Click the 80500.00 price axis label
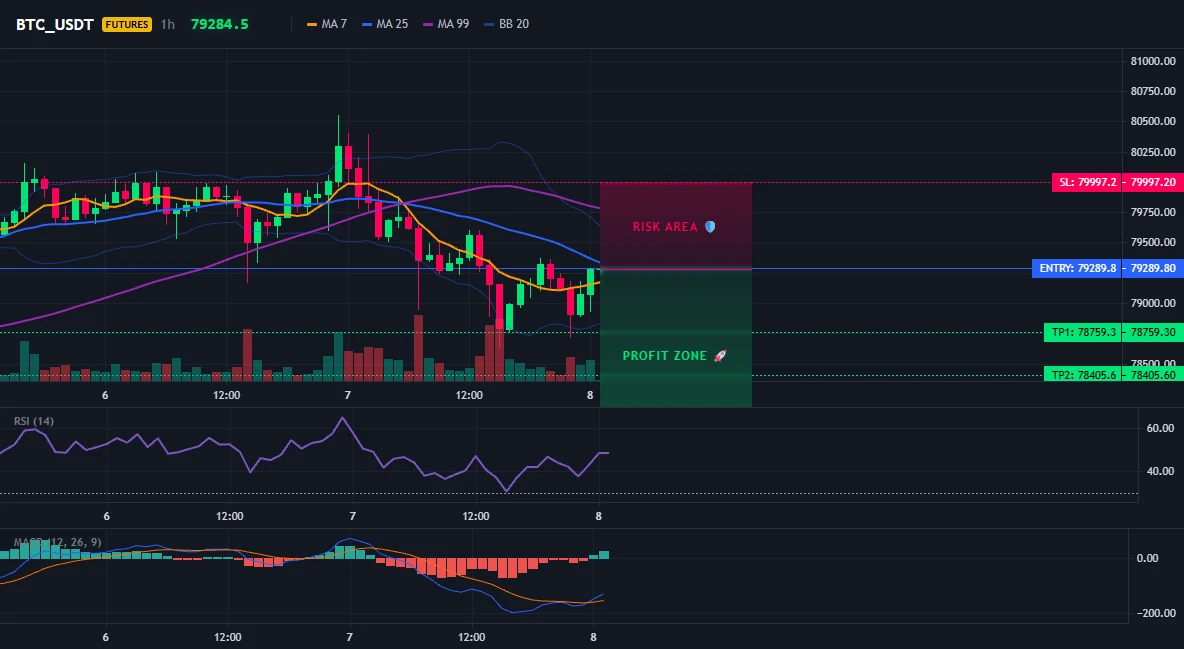 [x=1153, y=122]
